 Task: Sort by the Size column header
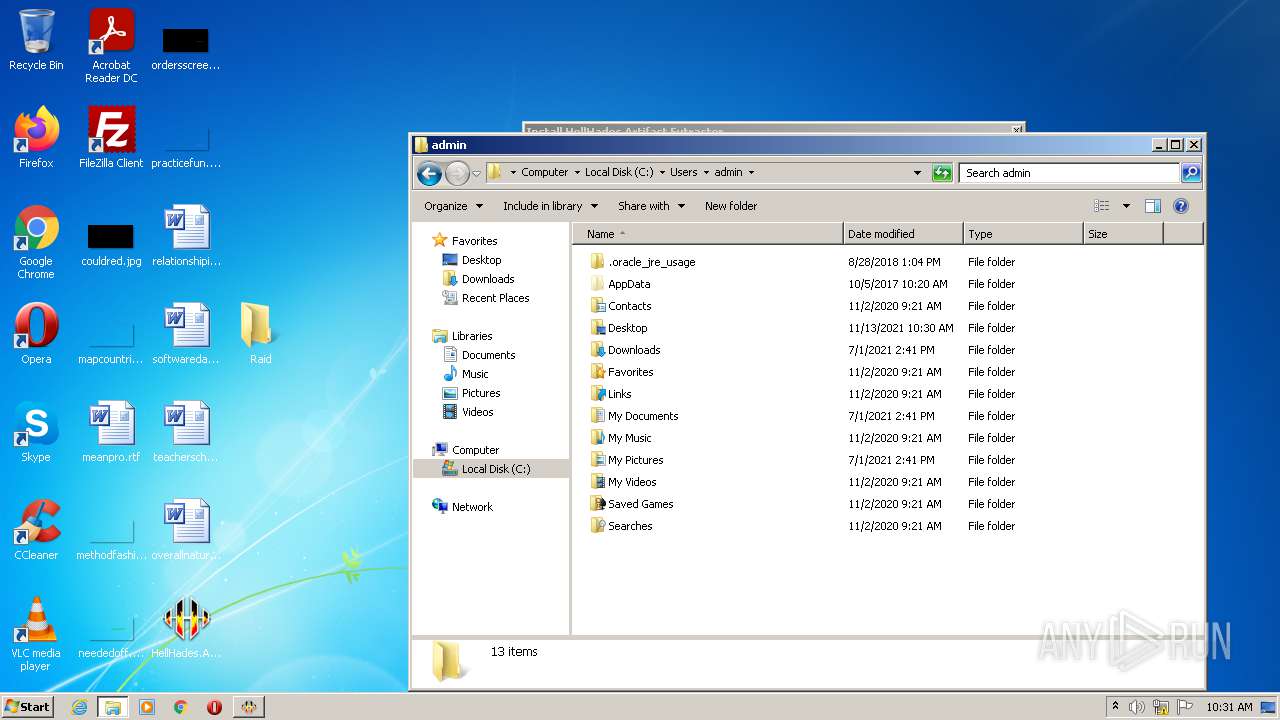(1124, 234)
